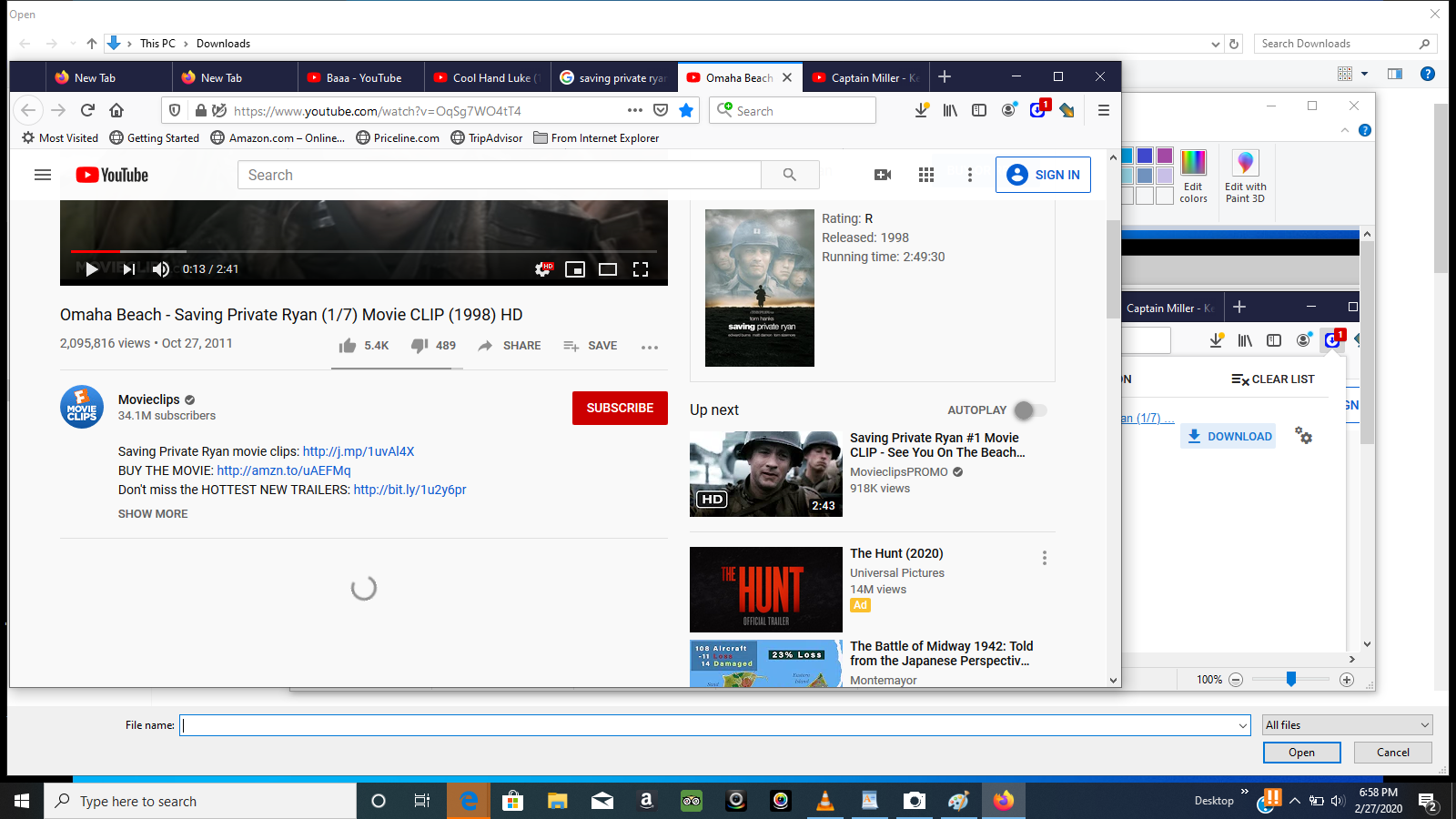Viewport: 1456px width, 819px height.
Task: Toggle the Autoplay switch
Action: 1030,410
